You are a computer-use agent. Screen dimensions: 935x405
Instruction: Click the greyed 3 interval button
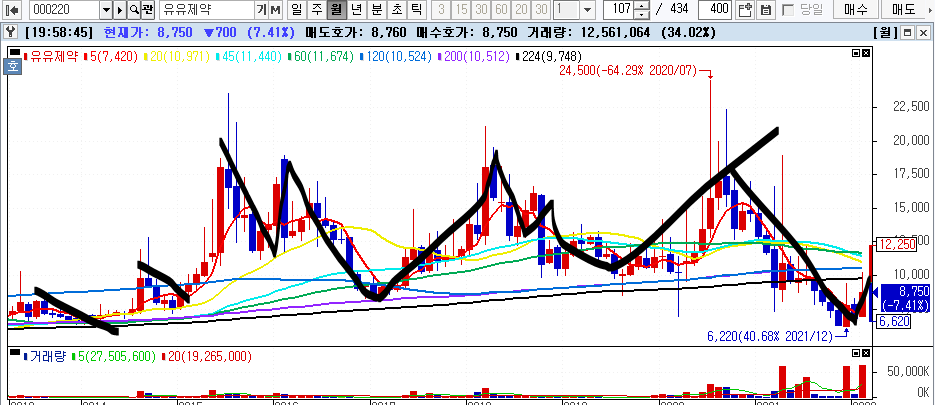[x=441, y=10]
